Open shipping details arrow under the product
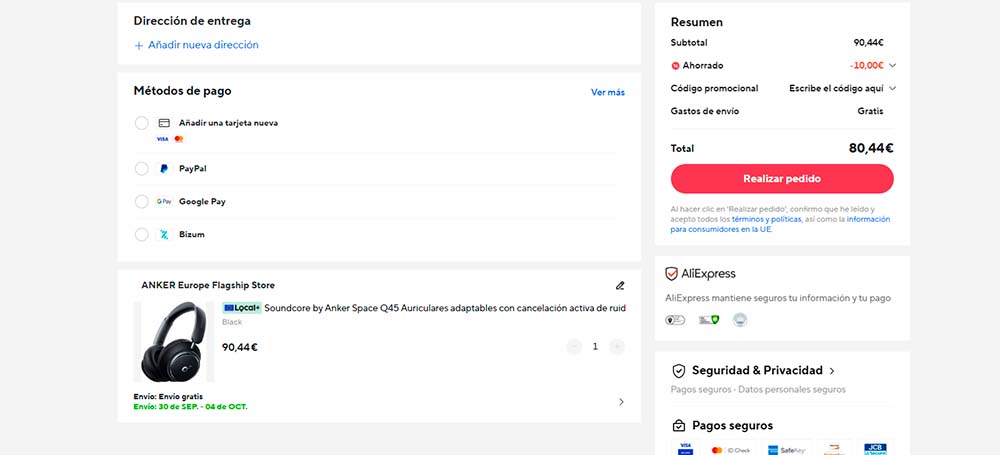 point(621,402)
